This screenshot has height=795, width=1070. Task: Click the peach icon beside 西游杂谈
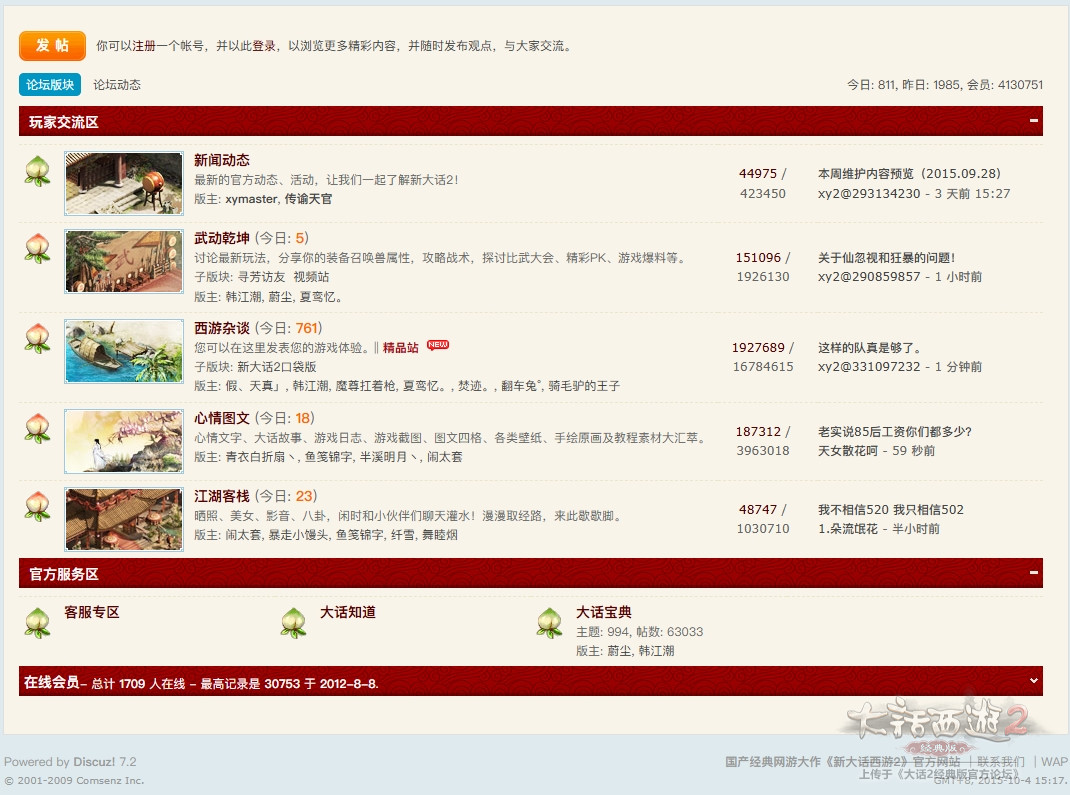point(37,338)
